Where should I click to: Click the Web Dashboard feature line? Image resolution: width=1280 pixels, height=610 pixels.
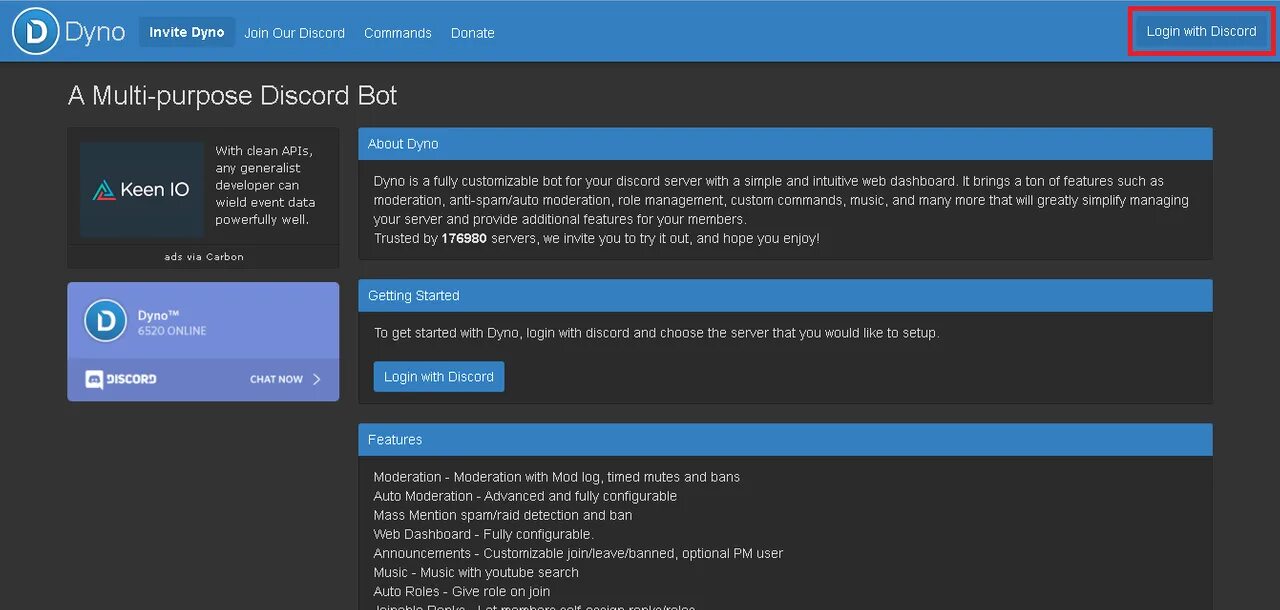483,534
